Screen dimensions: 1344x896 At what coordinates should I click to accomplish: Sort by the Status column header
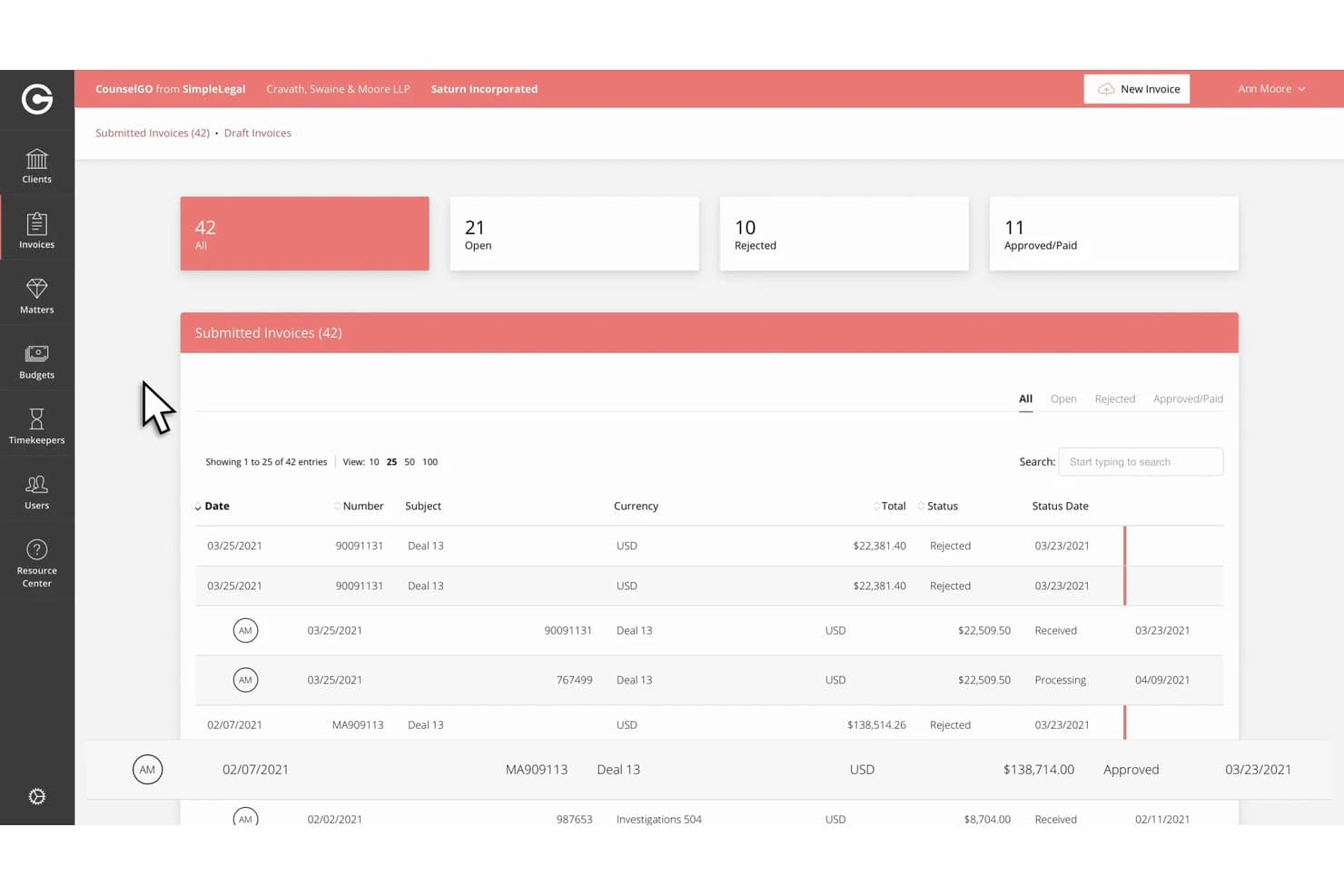[942, 506]
